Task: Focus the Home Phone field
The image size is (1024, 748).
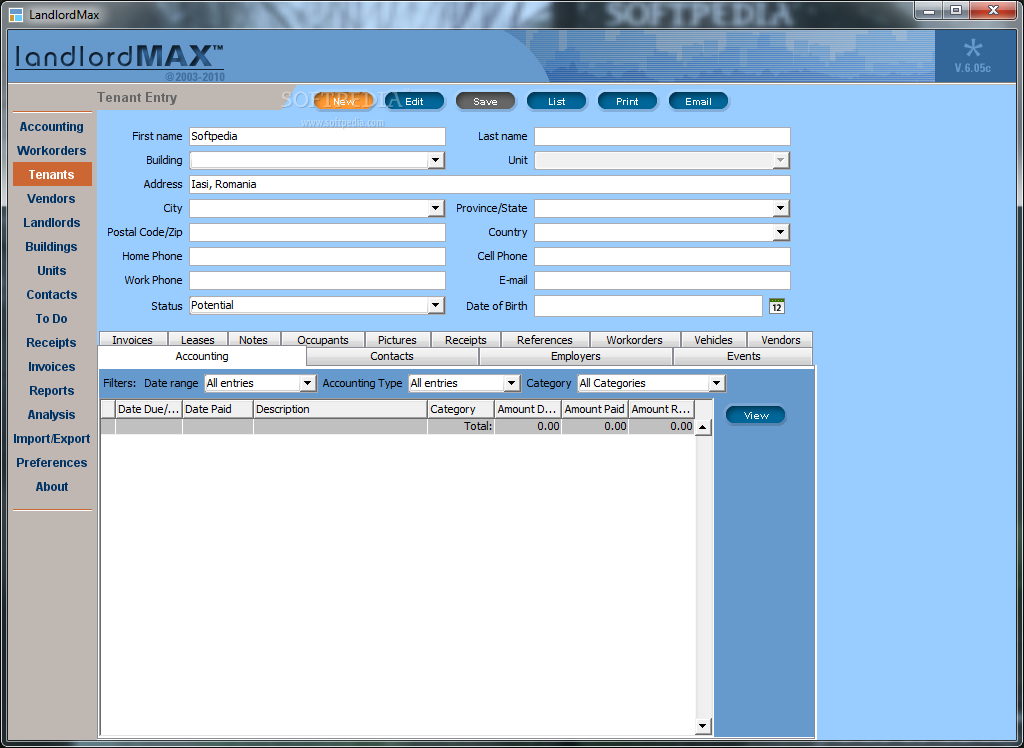Action: point(317,256)
